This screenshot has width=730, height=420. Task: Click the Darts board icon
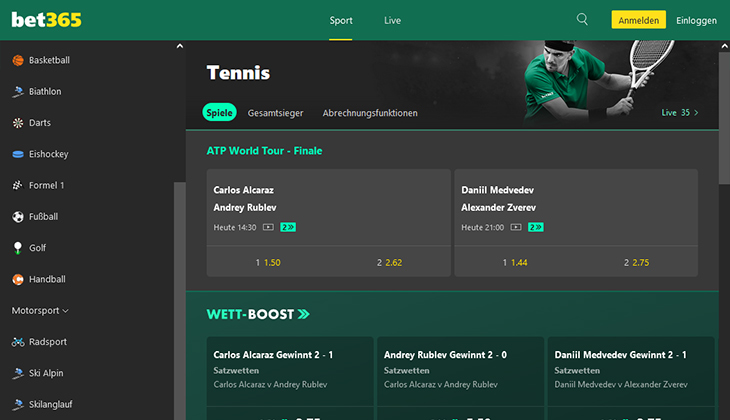18,123
